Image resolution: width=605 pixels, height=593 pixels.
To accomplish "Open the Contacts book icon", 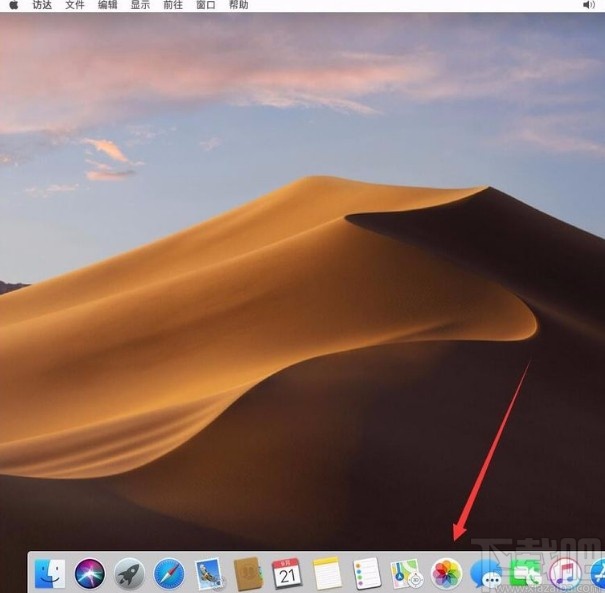I will click(248, 573).
